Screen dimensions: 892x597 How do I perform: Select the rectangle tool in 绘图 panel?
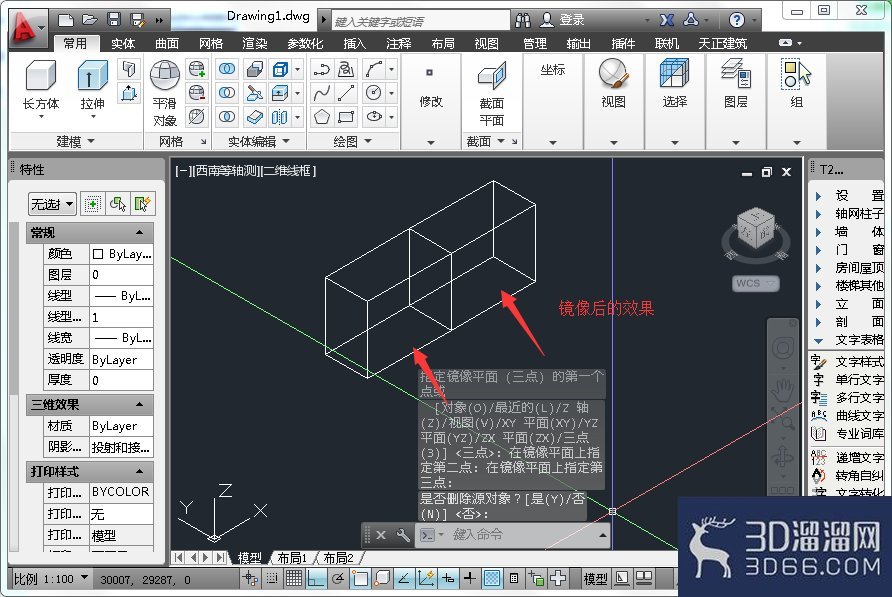(346, 117)
